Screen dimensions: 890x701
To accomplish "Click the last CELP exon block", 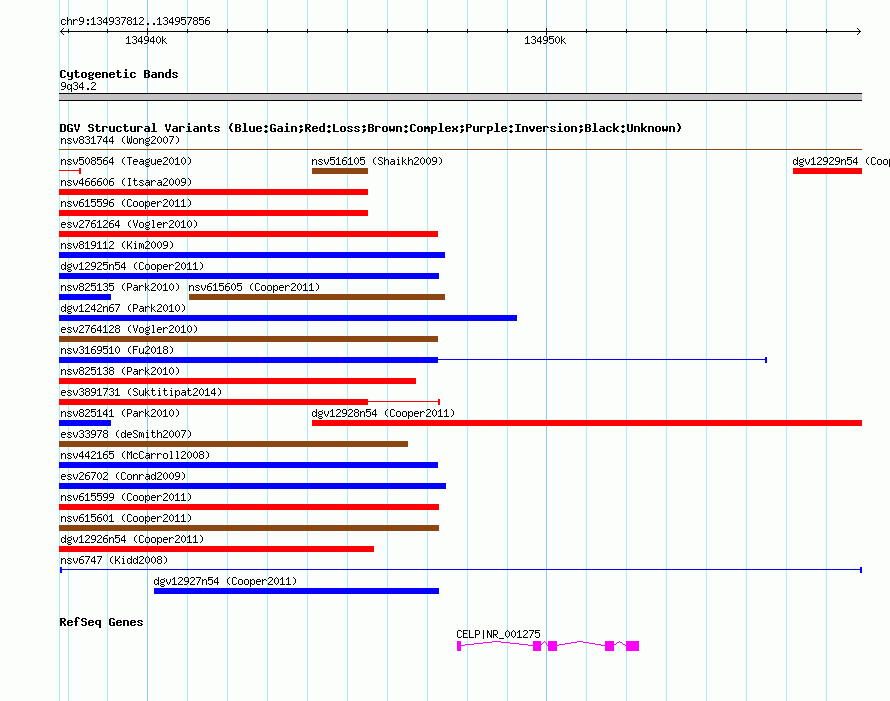I will tap(632, 646).
